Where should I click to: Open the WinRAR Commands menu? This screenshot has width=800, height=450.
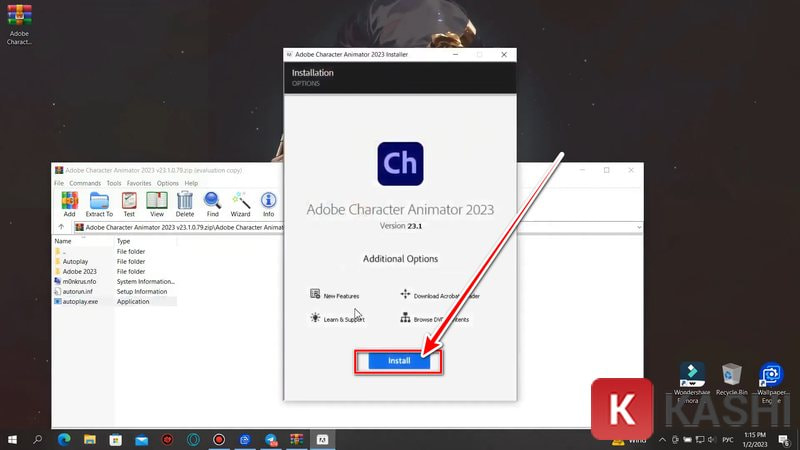point(85,183)
